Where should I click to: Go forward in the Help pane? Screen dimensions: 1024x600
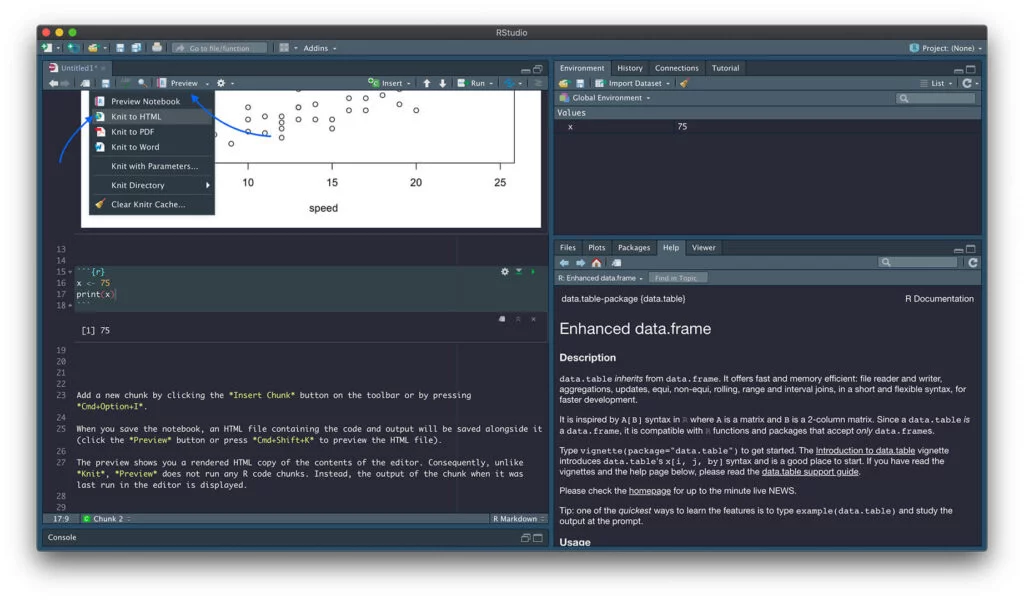click(x=580, y=262)
